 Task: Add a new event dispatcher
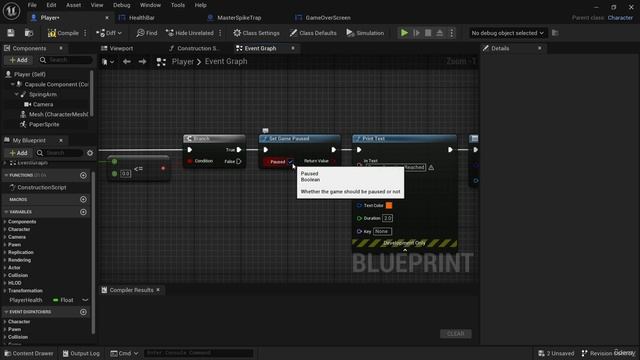click(83, 312)
